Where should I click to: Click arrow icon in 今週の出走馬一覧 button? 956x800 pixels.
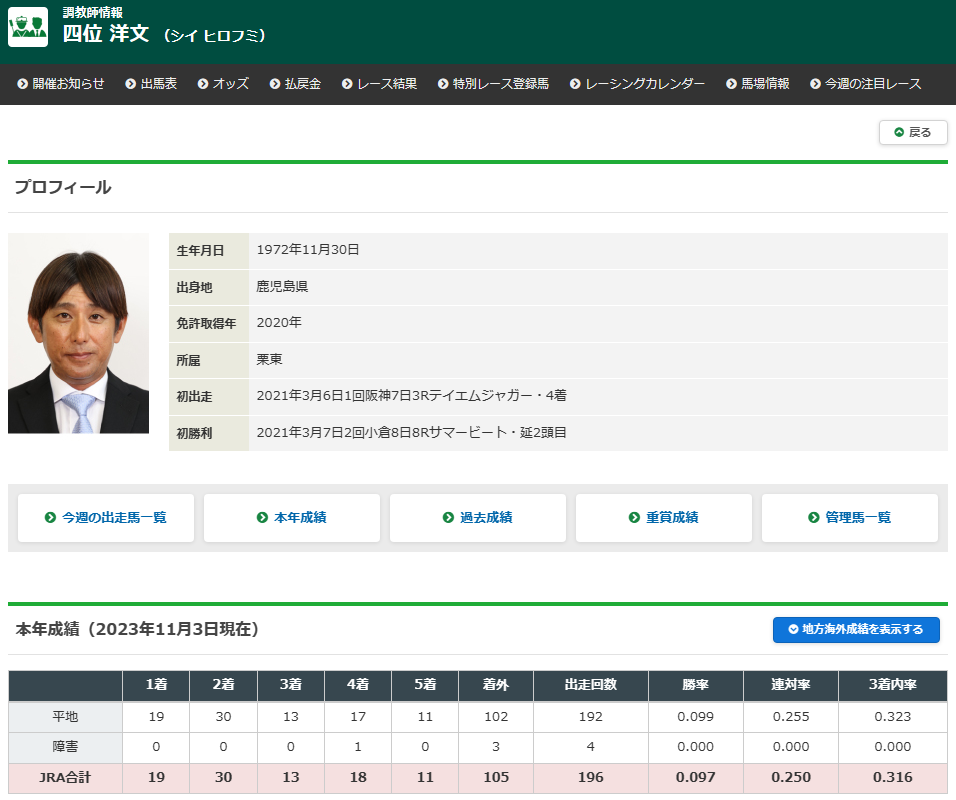50,518
